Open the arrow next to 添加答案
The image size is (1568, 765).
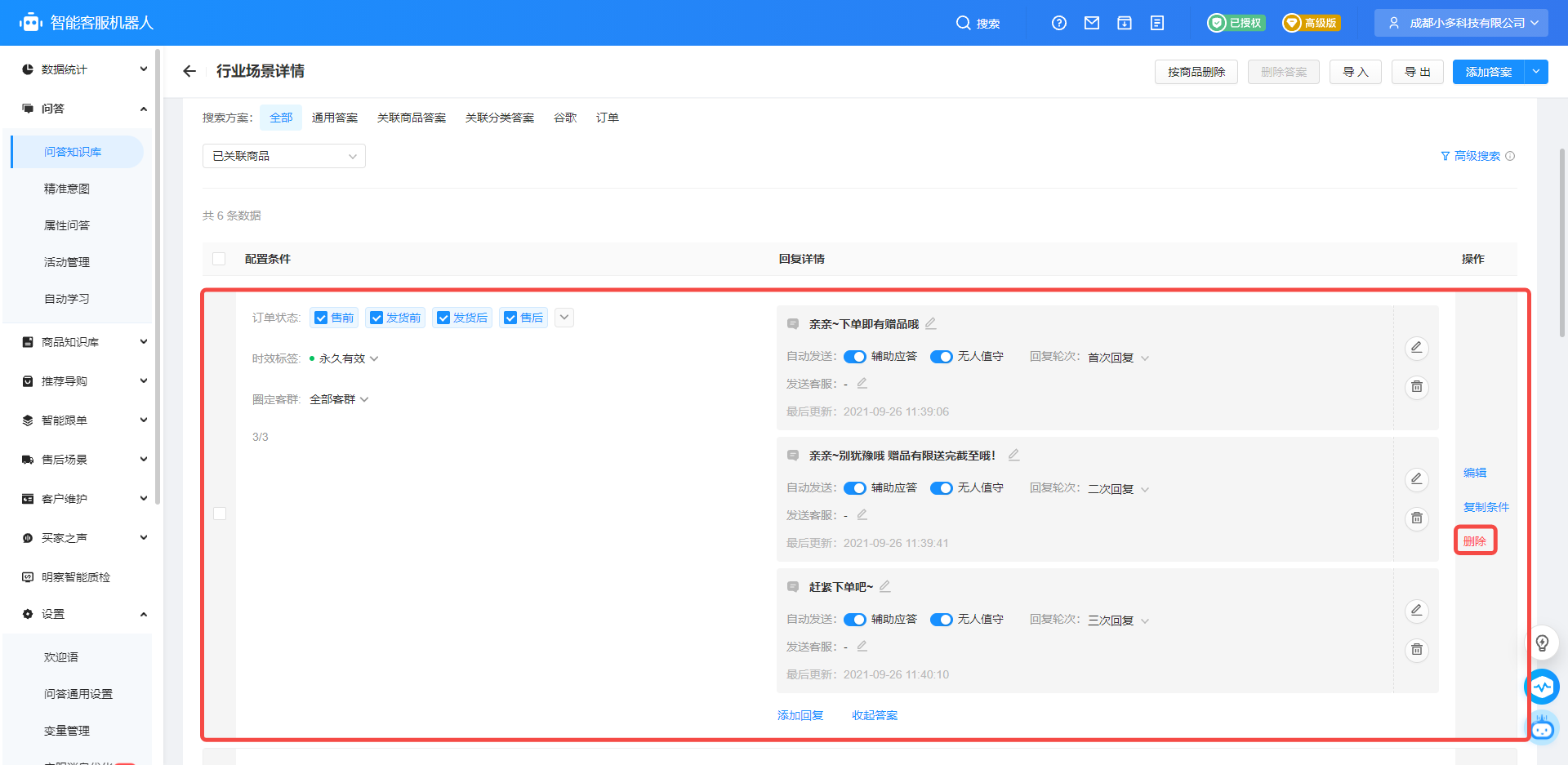coord(1536,72)
